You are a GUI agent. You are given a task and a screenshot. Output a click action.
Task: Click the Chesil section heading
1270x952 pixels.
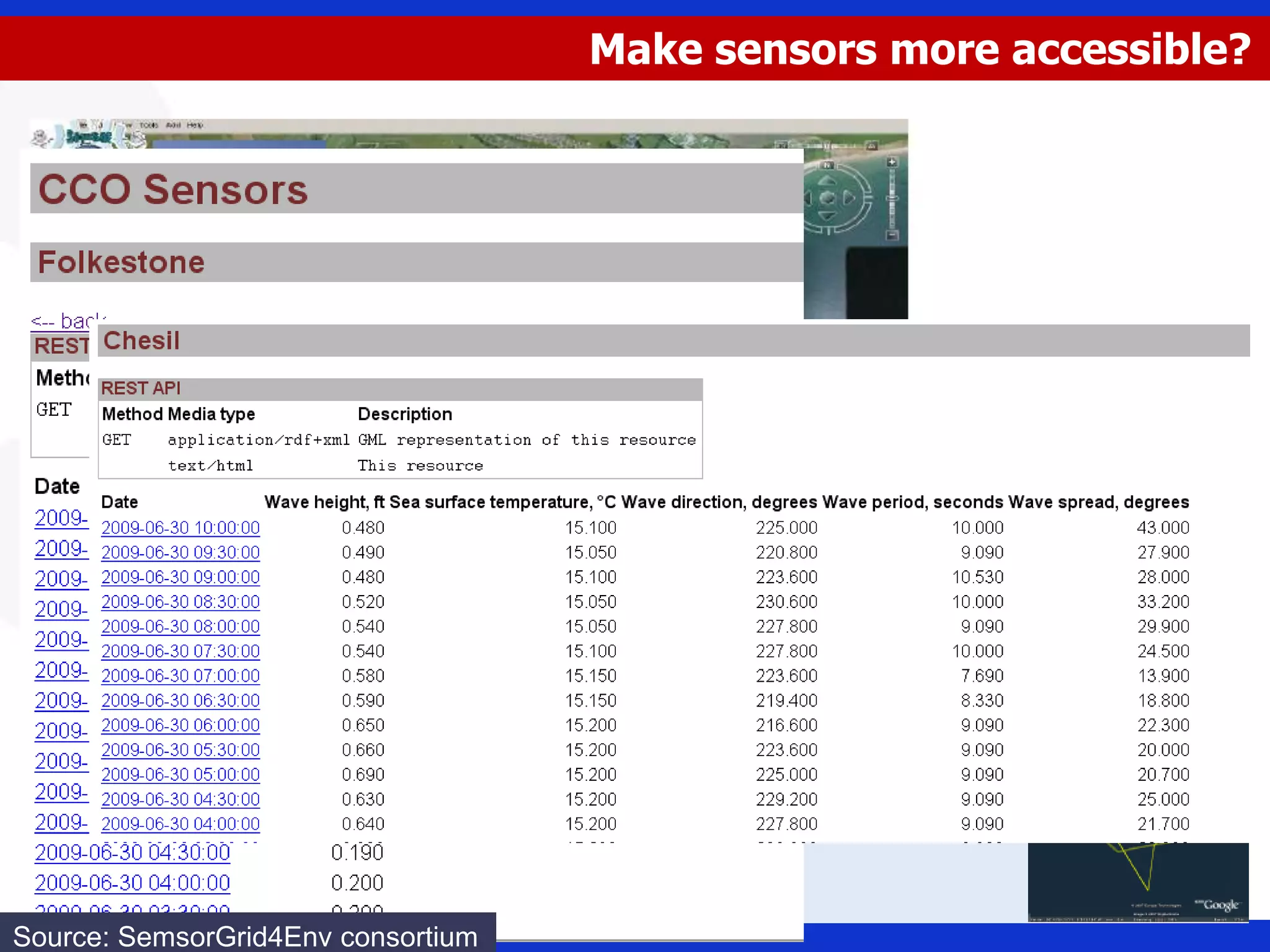click(x=141, y=340)
